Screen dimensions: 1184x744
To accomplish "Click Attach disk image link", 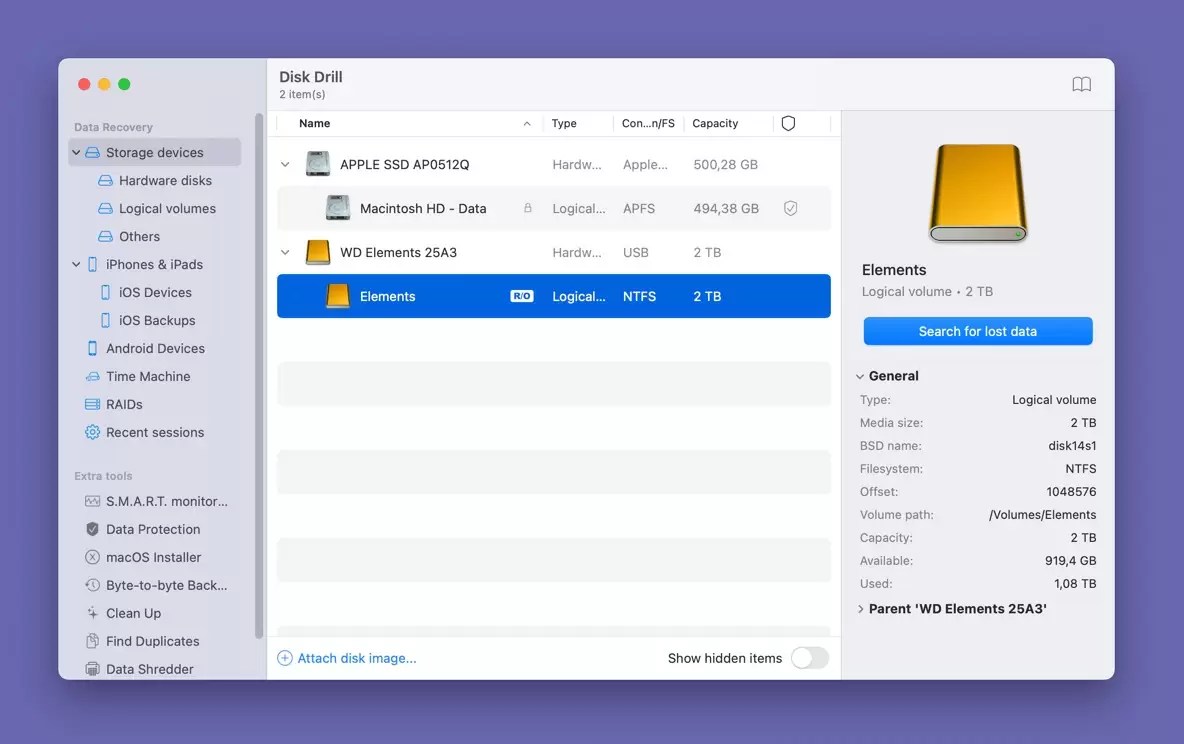I will click(x=356, y=658).
